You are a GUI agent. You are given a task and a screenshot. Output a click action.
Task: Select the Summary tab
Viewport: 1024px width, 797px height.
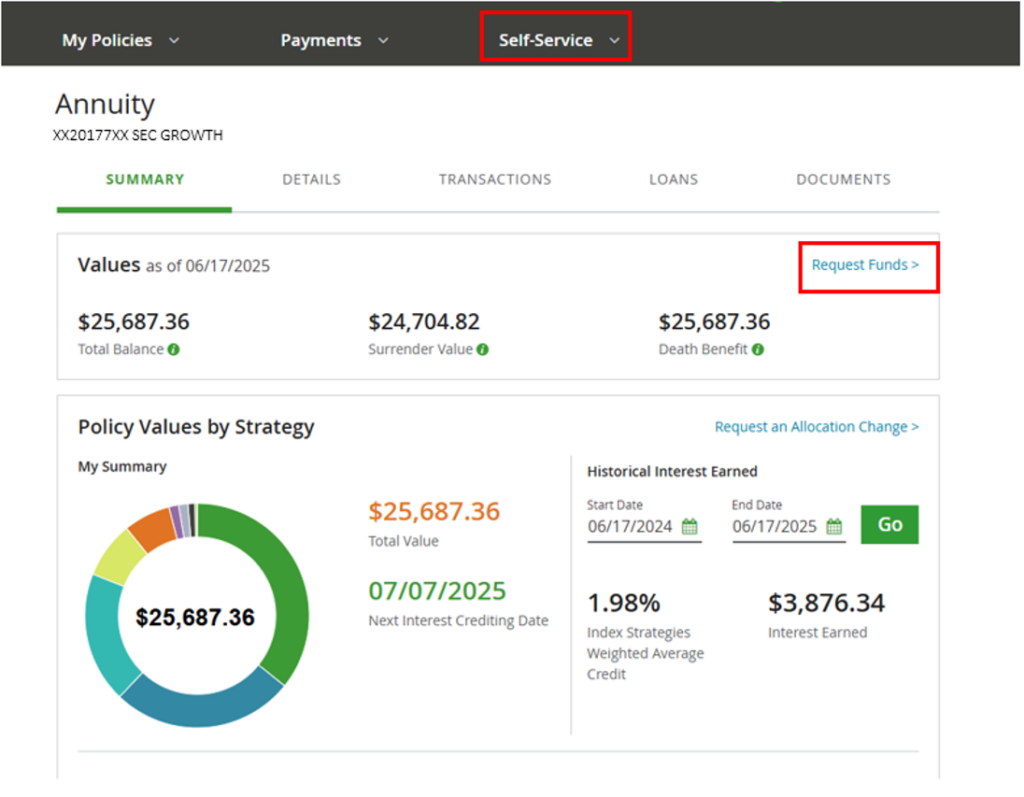[x=145, y=180]
